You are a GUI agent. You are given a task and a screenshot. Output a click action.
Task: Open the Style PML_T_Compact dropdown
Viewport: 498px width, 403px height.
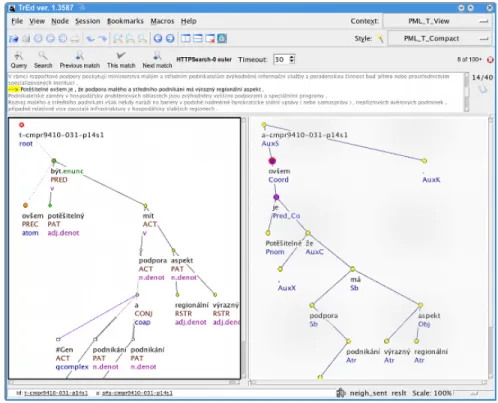[440, 39]
